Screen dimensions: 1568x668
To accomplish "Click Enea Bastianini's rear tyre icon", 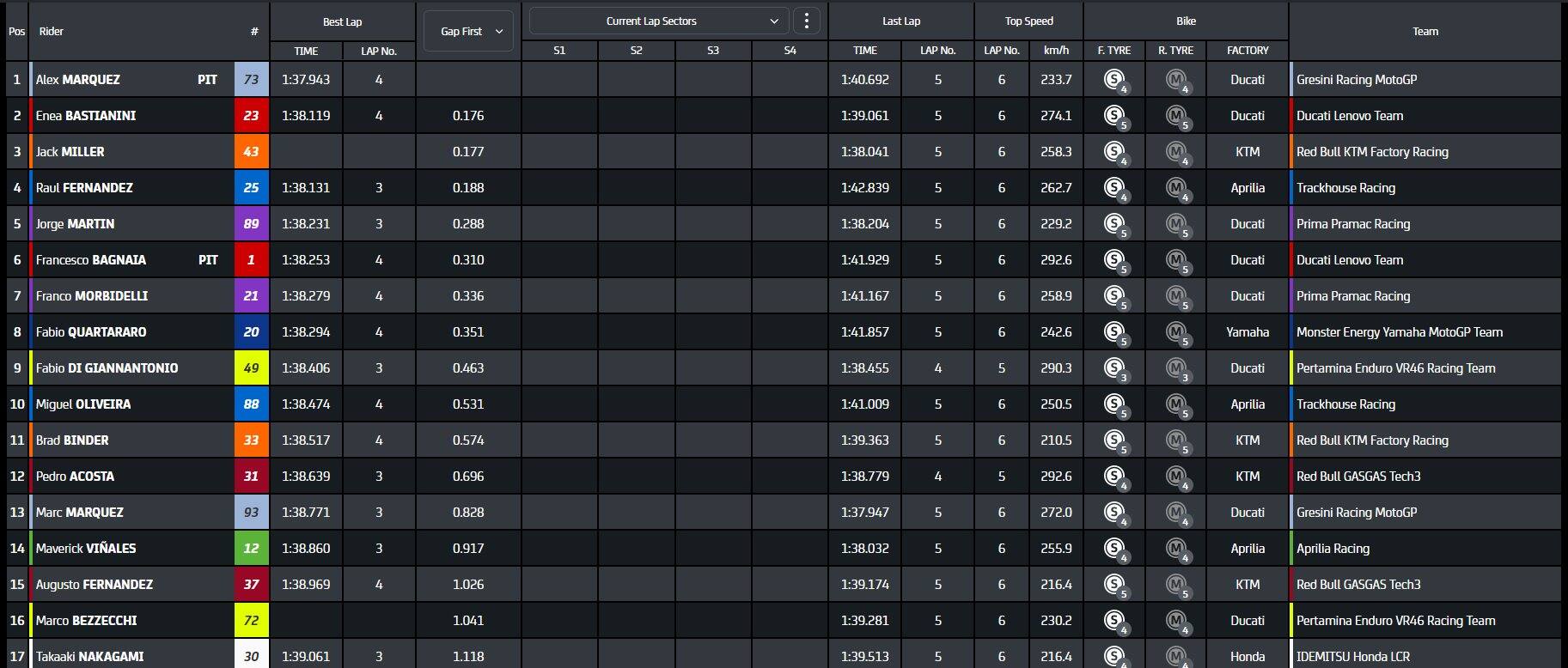I will coord(1175,116).
